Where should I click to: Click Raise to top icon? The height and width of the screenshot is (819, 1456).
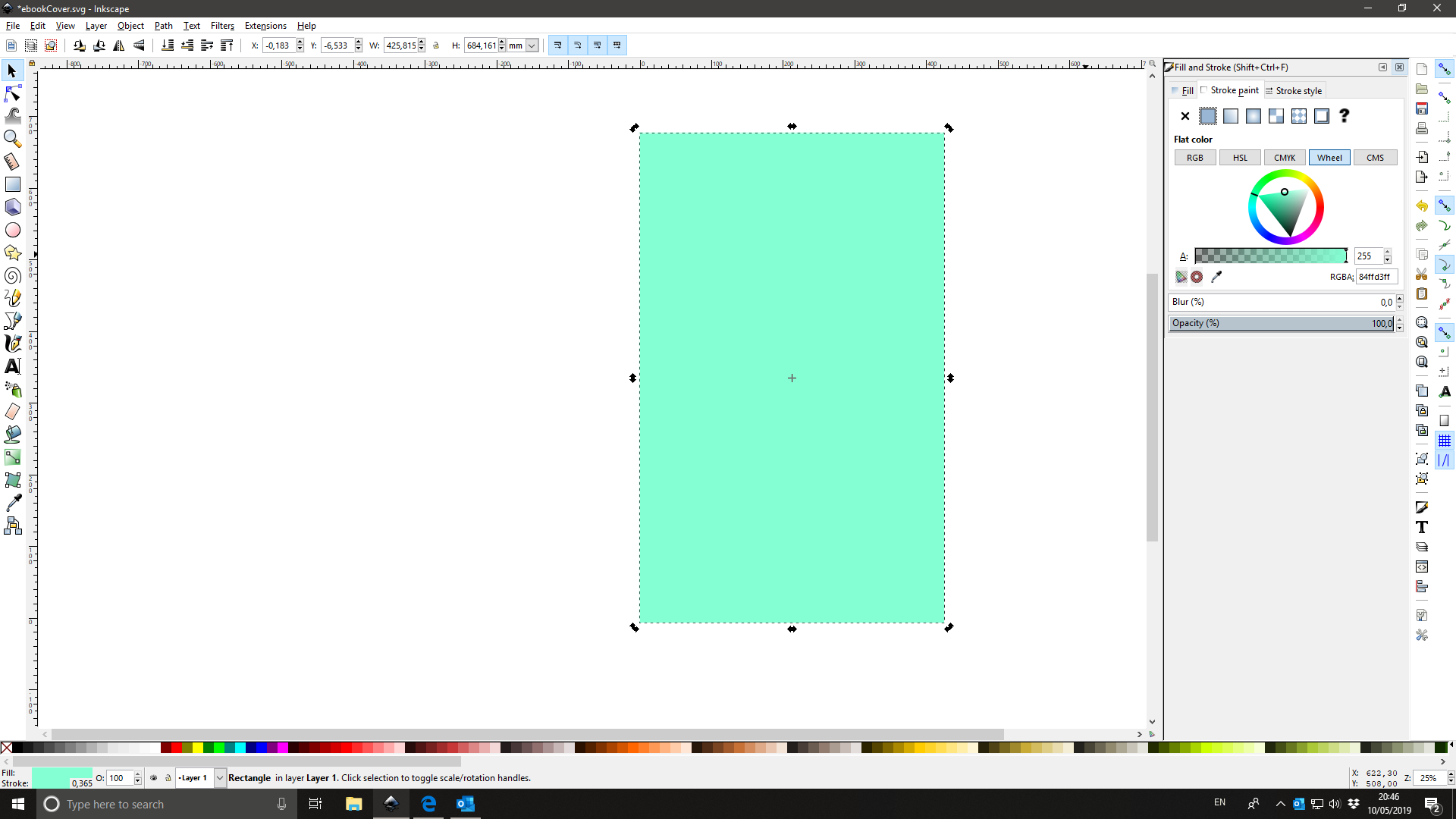[x=227, y=45]
